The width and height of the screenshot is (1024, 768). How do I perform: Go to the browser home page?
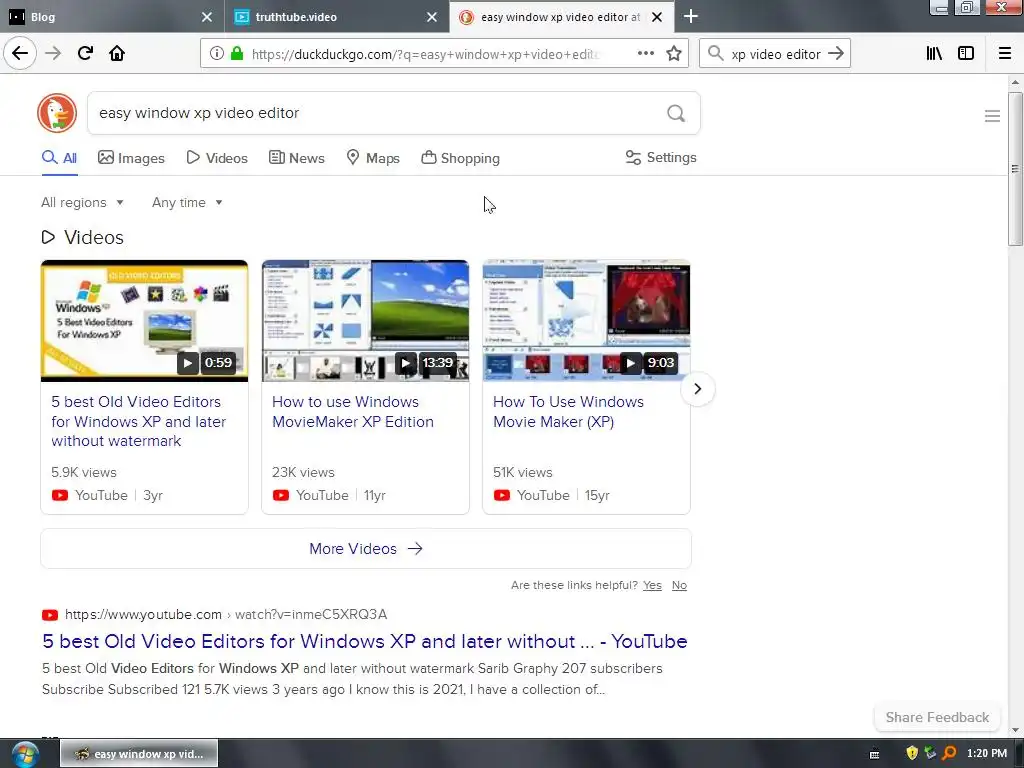pos(117,53)
